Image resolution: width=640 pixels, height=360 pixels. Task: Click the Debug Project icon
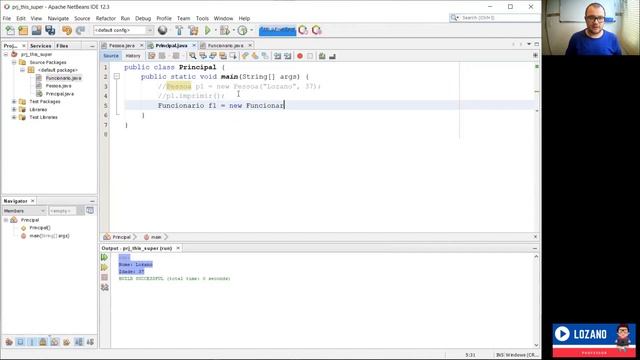pos(224,30)
